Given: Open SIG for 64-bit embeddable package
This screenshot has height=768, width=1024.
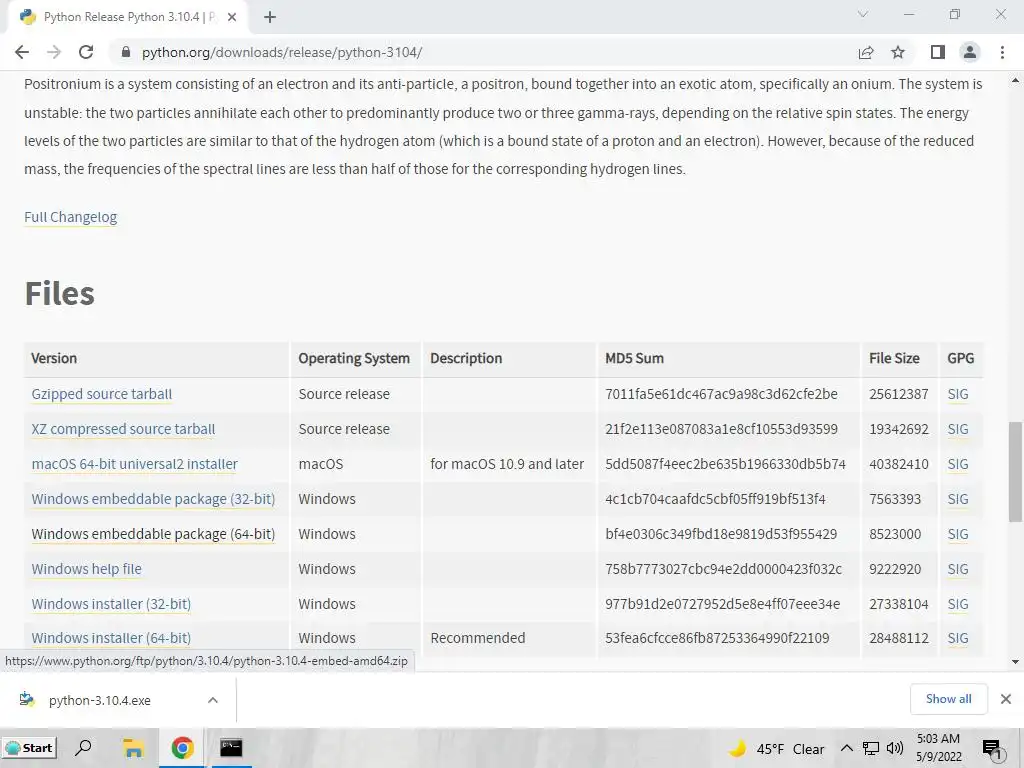Looking at the screenshot, I should (958, 534).
